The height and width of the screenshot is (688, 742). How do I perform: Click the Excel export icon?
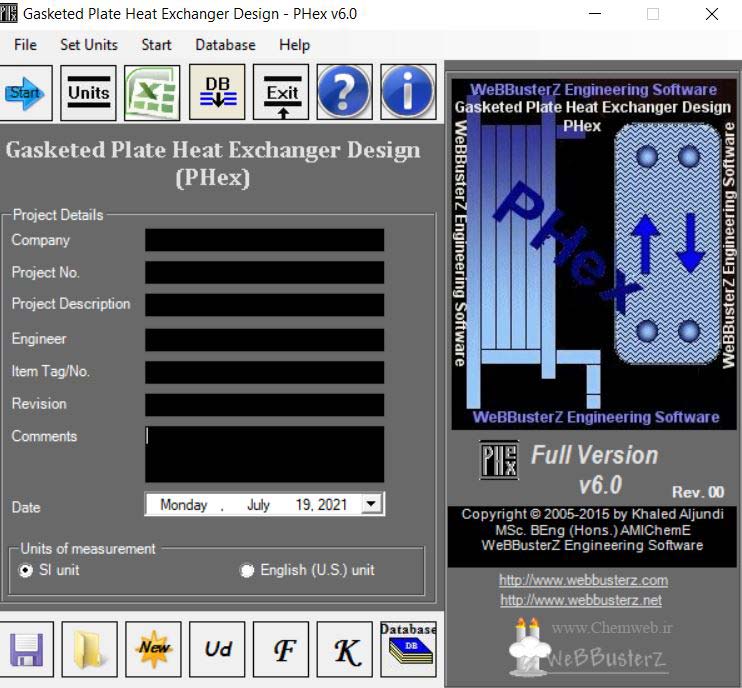[x=152, y=93]
